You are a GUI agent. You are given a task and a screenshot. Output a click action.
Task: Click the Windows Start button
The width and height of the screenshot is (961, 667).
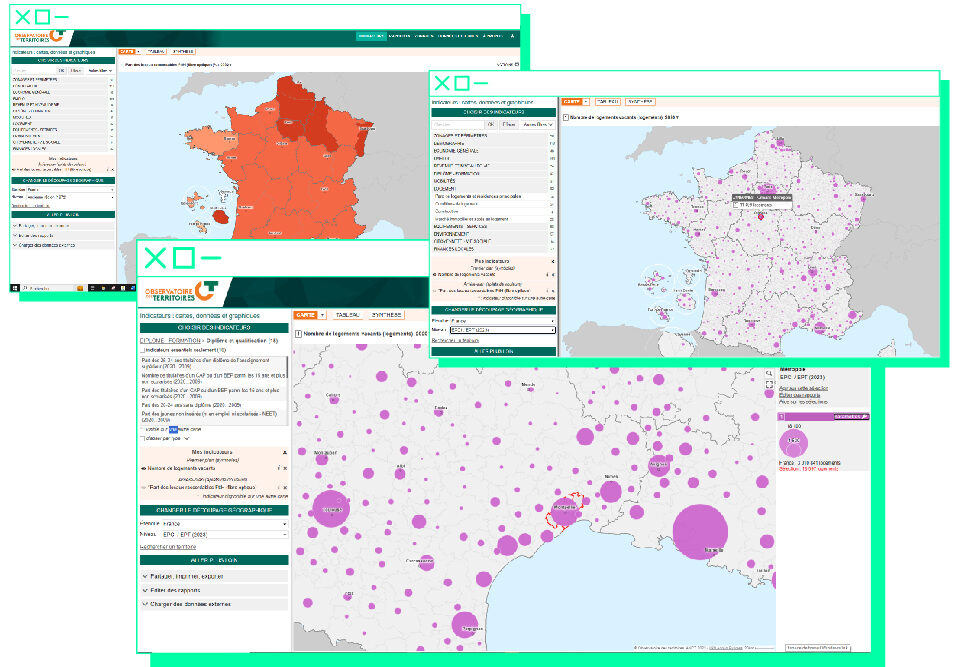15,288
